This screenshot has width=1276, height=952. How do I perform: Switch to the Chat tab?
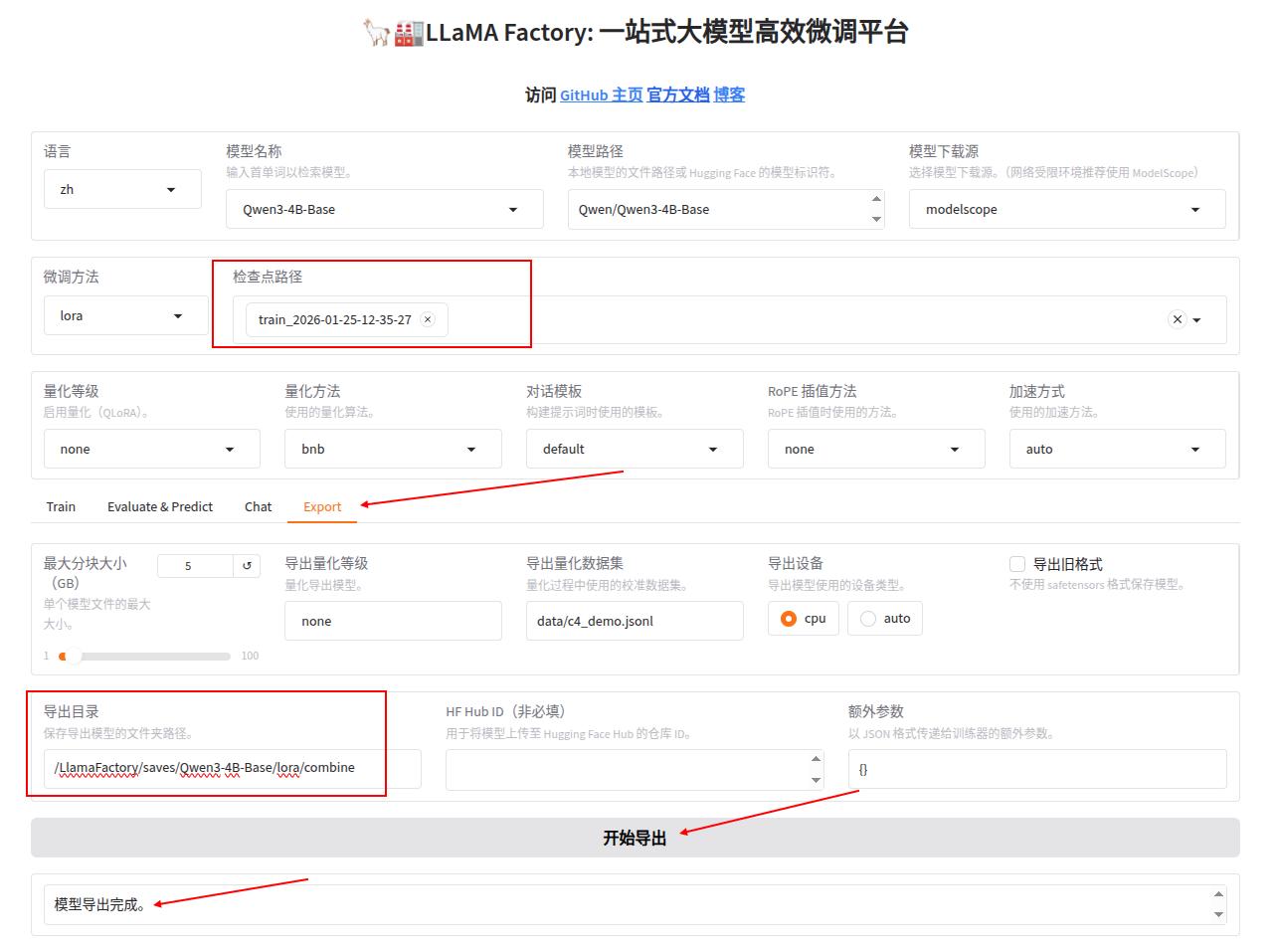tap(258, 506)
